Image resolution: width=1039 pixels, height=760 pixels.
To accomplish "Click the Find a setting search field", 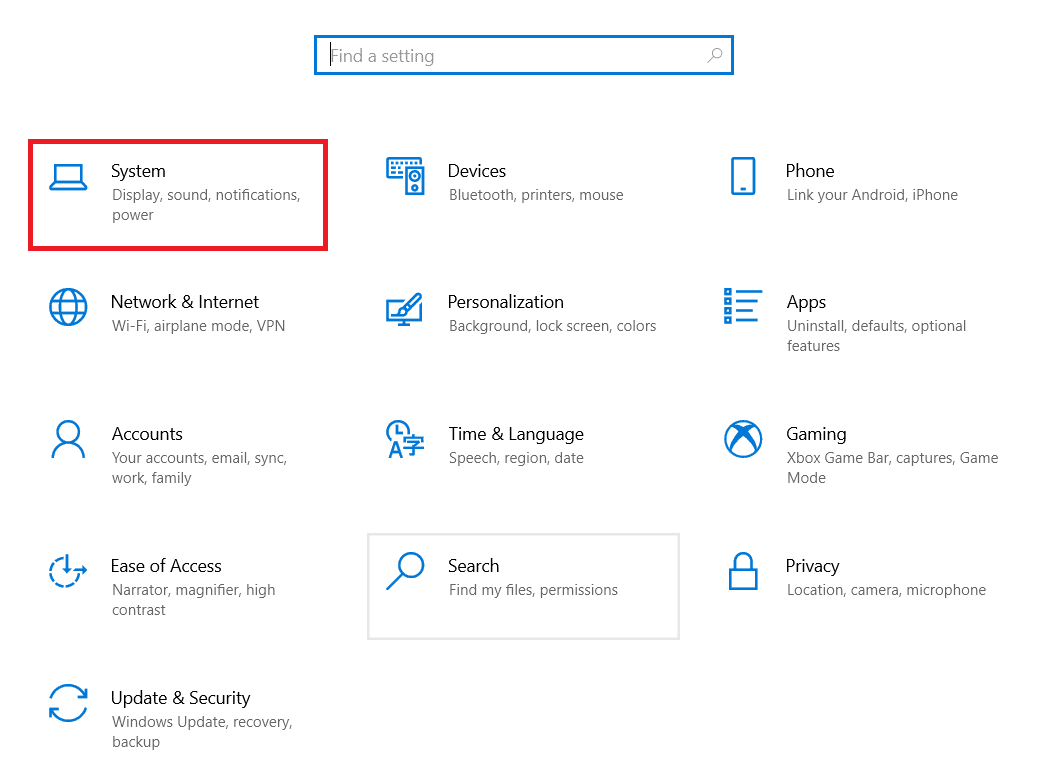I will pyautogui.click(x=500, y=55).
